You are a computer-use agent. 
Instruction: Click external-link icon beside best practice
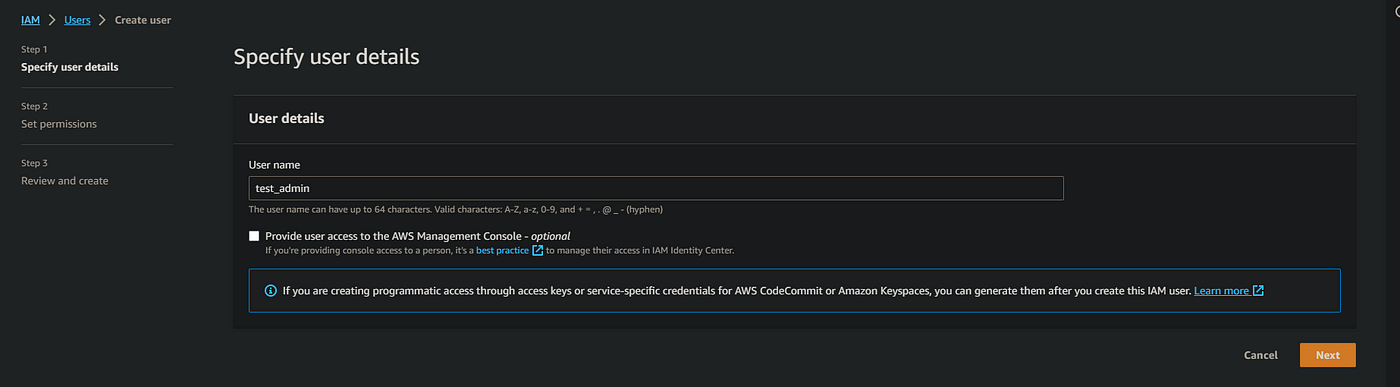click(538, 250)
